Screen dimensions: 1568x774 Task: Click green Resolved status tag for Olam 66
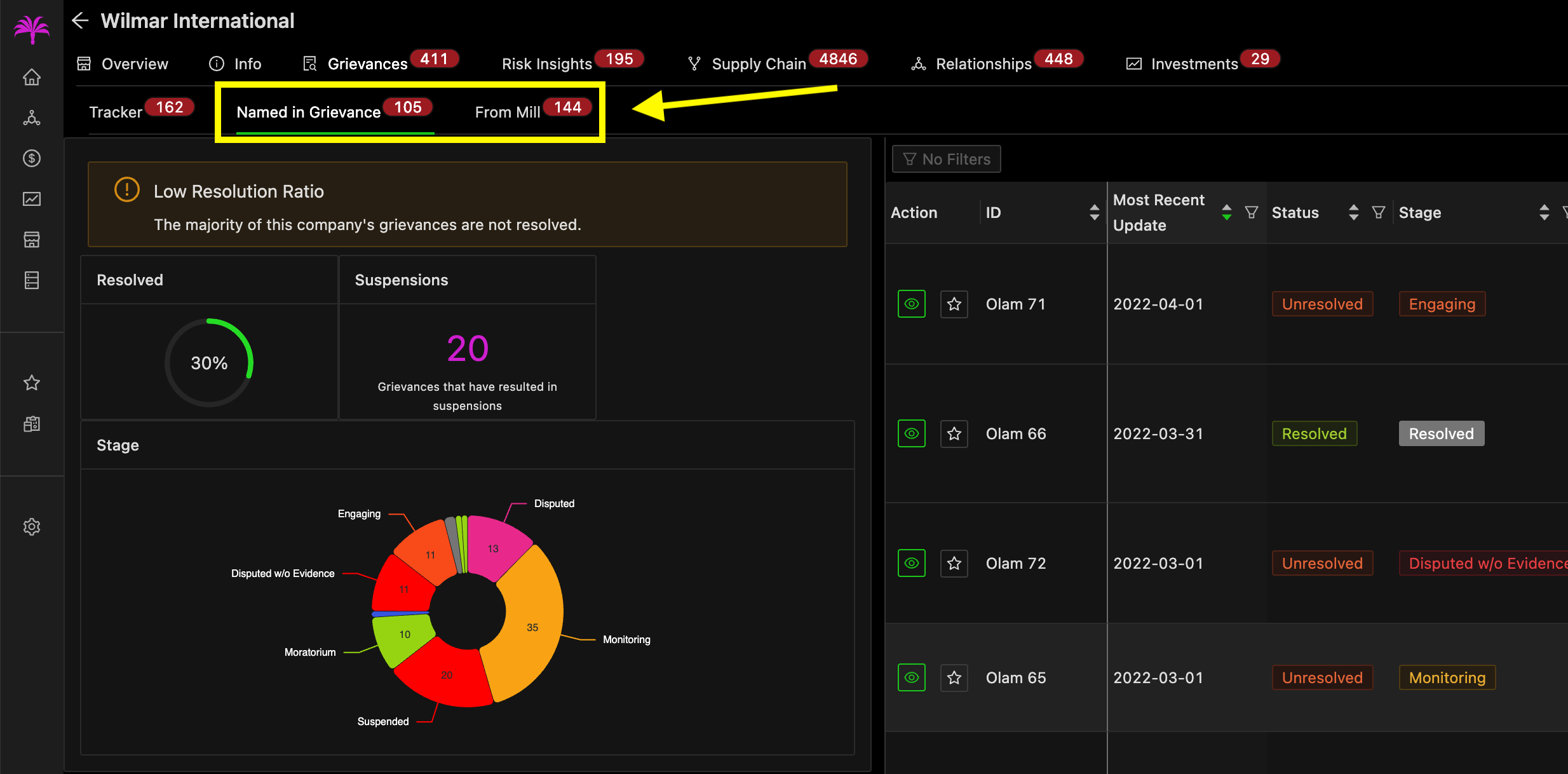[1314, 434]
